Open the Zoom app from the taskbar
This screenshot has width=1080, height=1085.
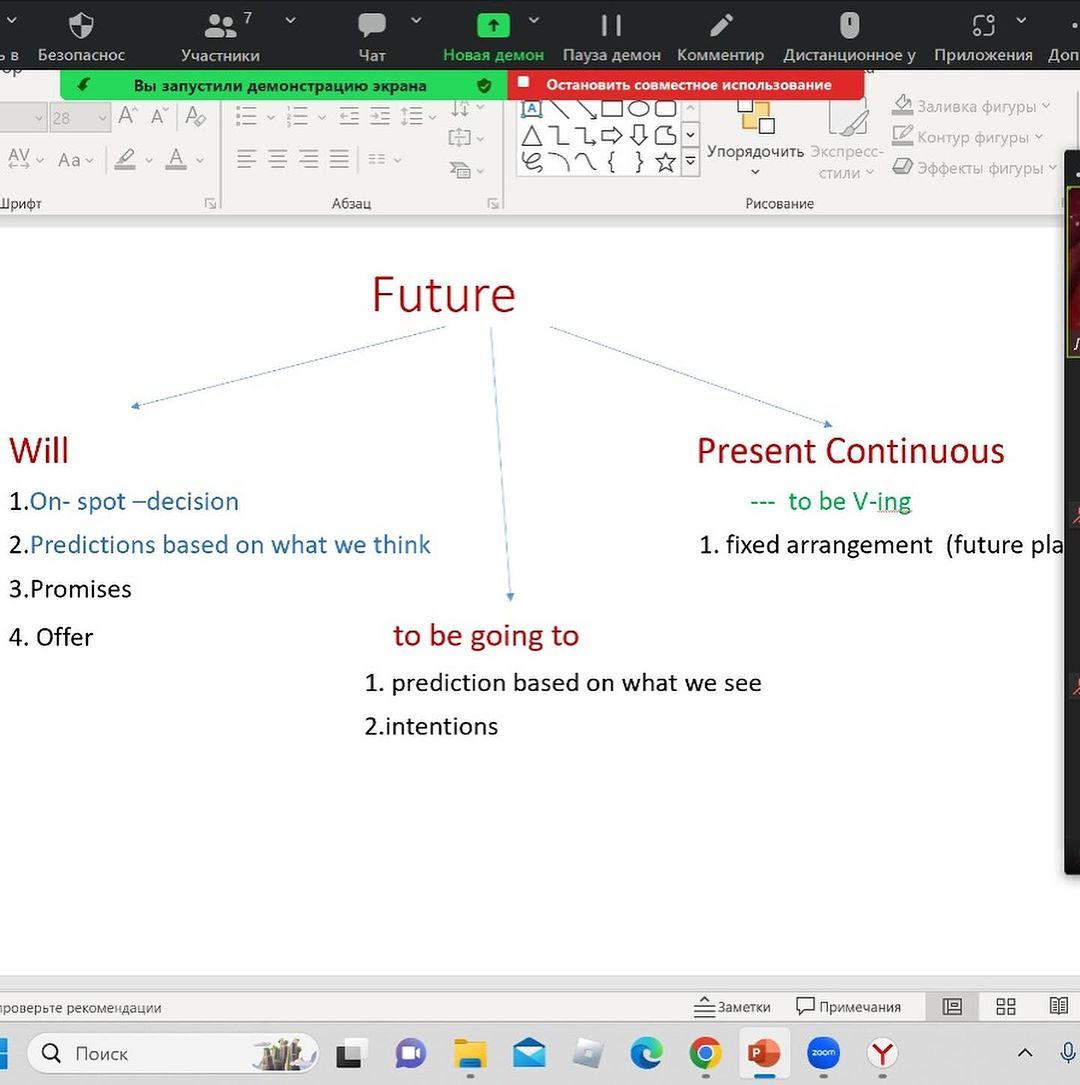[x=823, y=1054]
